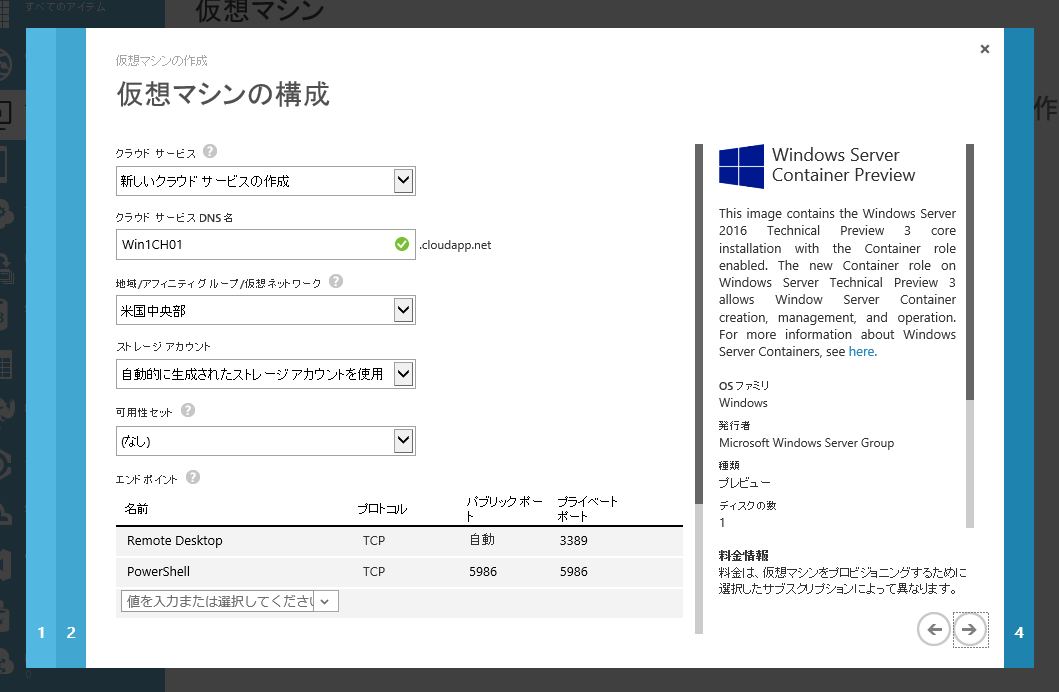Select the Remote Desktop endpoint row
This screenshot has height=692, width=1059.
[399, 540]
